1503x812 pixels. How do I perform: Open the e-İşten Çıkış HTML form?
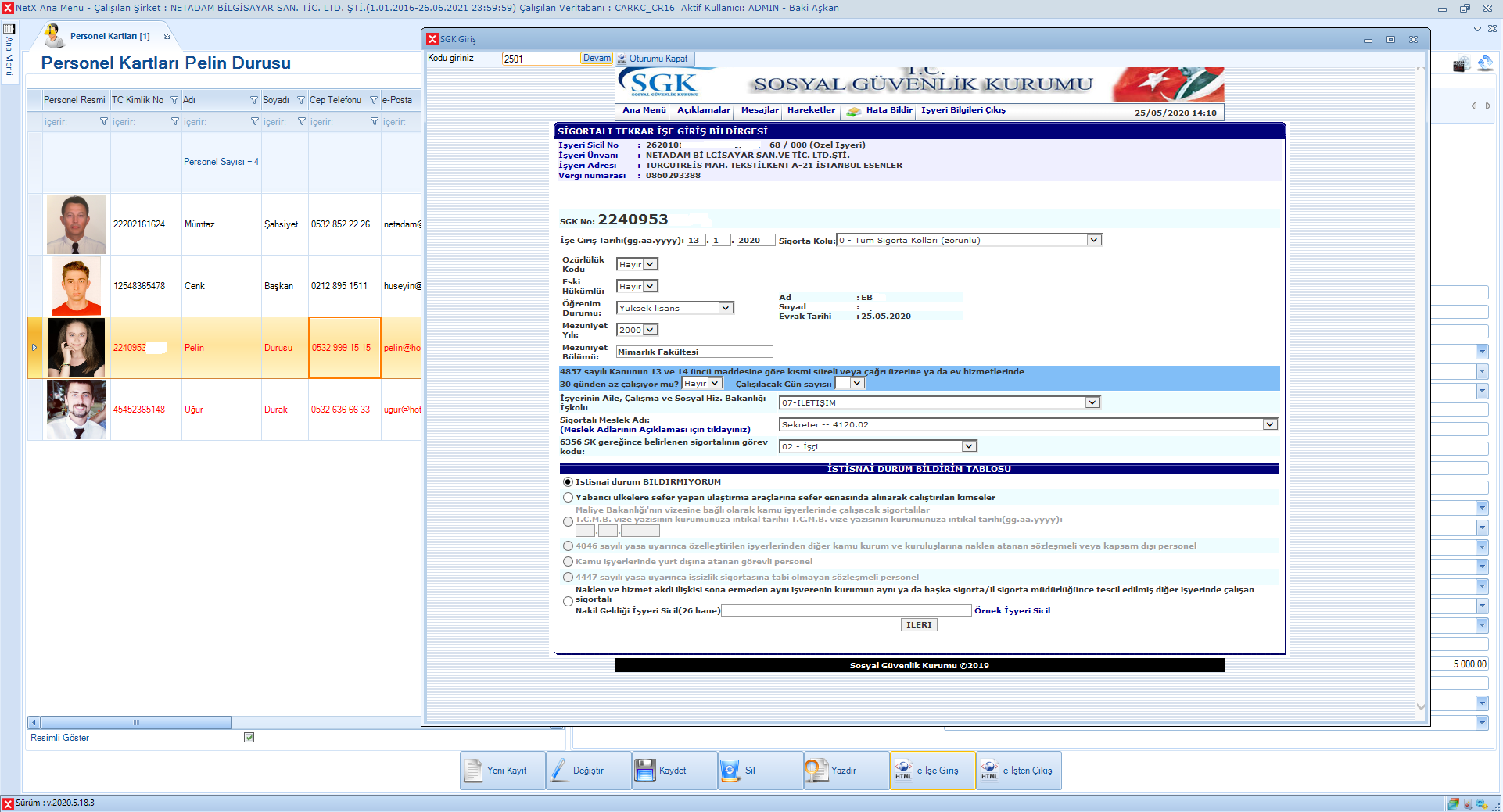tap(1018, 771)
